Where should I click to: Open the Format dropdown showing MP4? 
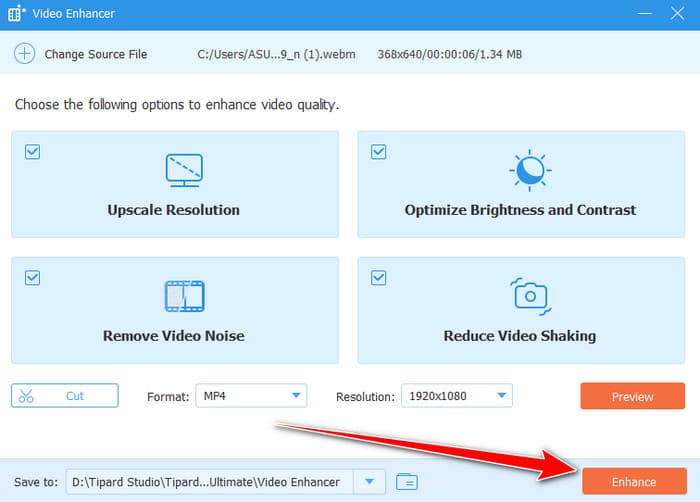pyautogui.click(x=250, y=396)
